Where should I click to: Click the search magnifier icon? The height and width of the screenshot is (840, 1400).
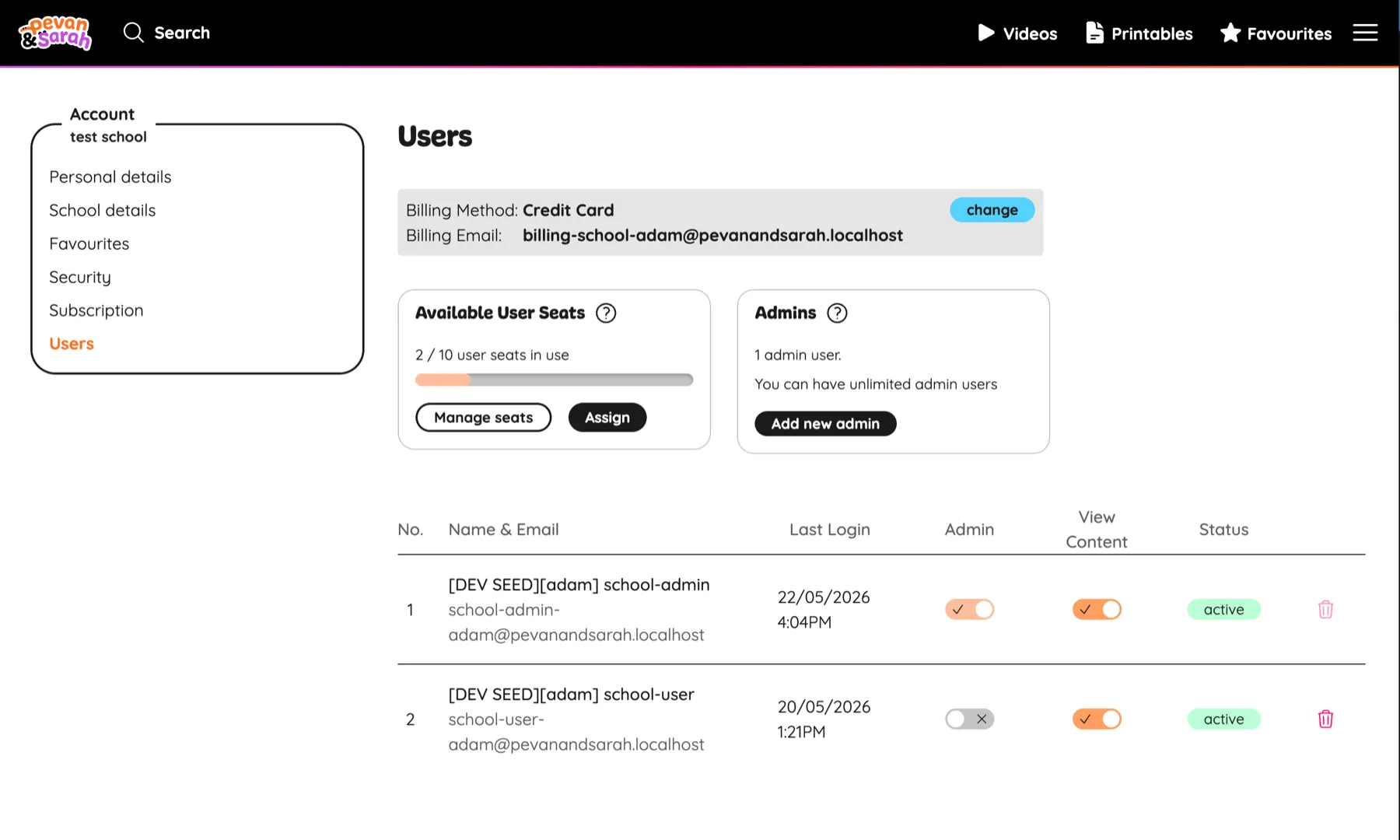(x=134, y=33)
